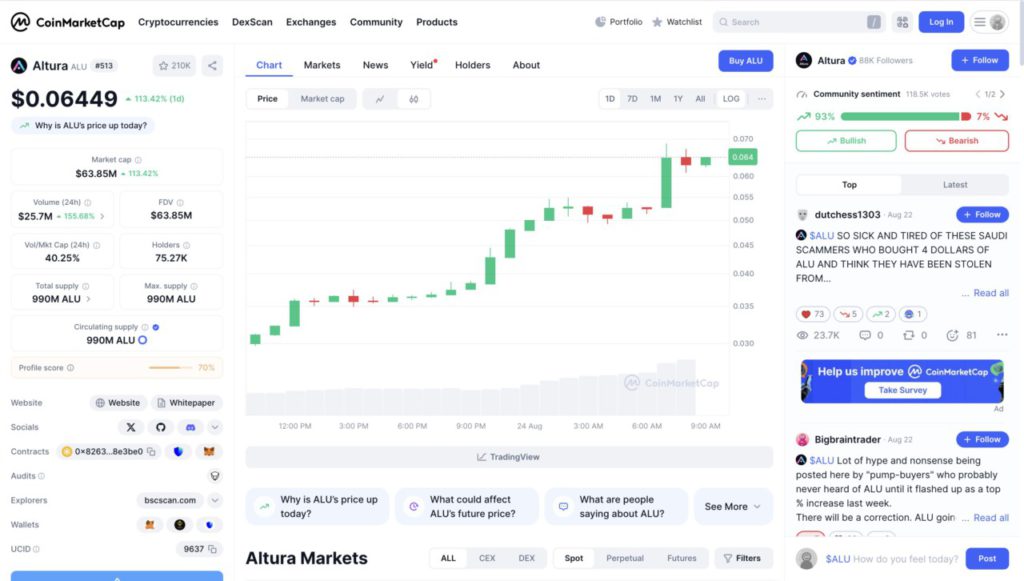Image resolution: width=1024 pixels, height=581 pixels.
Task: Expand the Explorers list chevron
Action: point(213,500)
